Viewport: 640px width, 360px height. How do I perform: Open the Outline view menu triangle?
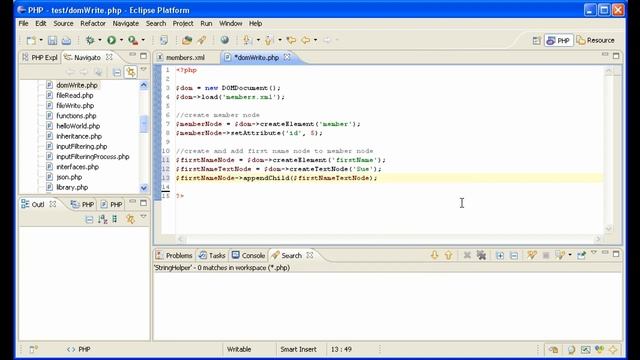(x=143, y=217)
